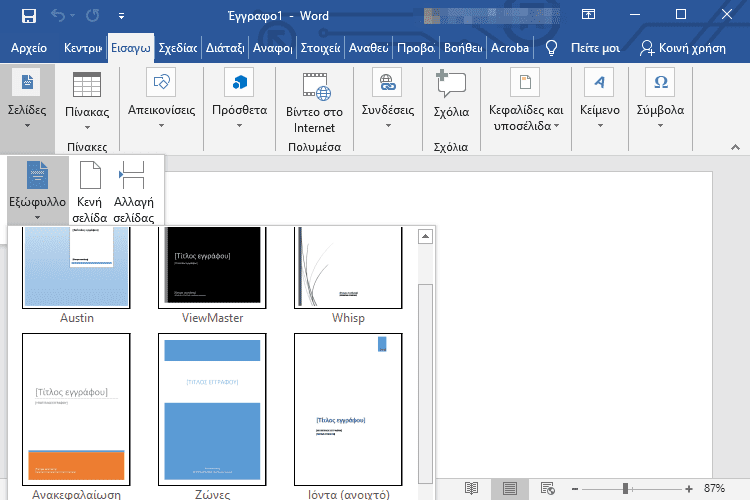Switch to the Σχεδίαση ribbon tab
This screenshot has height=500, width=750.
click(178, 48)
